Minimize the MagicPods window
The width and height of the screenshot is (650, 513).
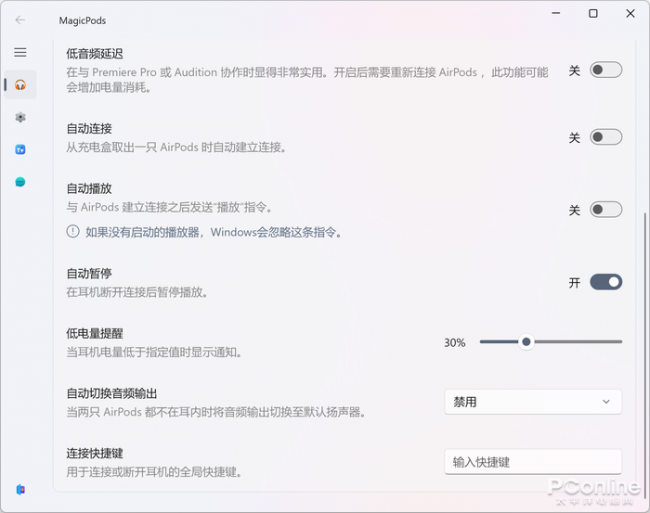[x=556, y=13]
